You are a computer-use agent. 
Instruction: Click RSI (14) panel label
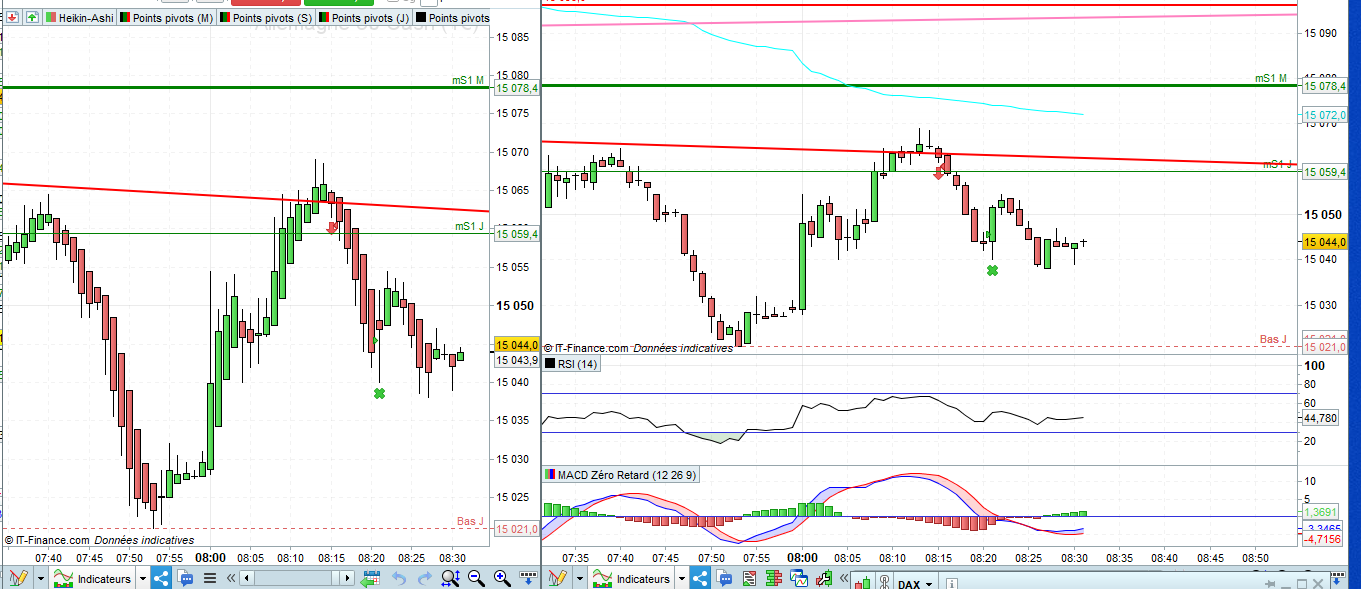click(x=570, y=364)
